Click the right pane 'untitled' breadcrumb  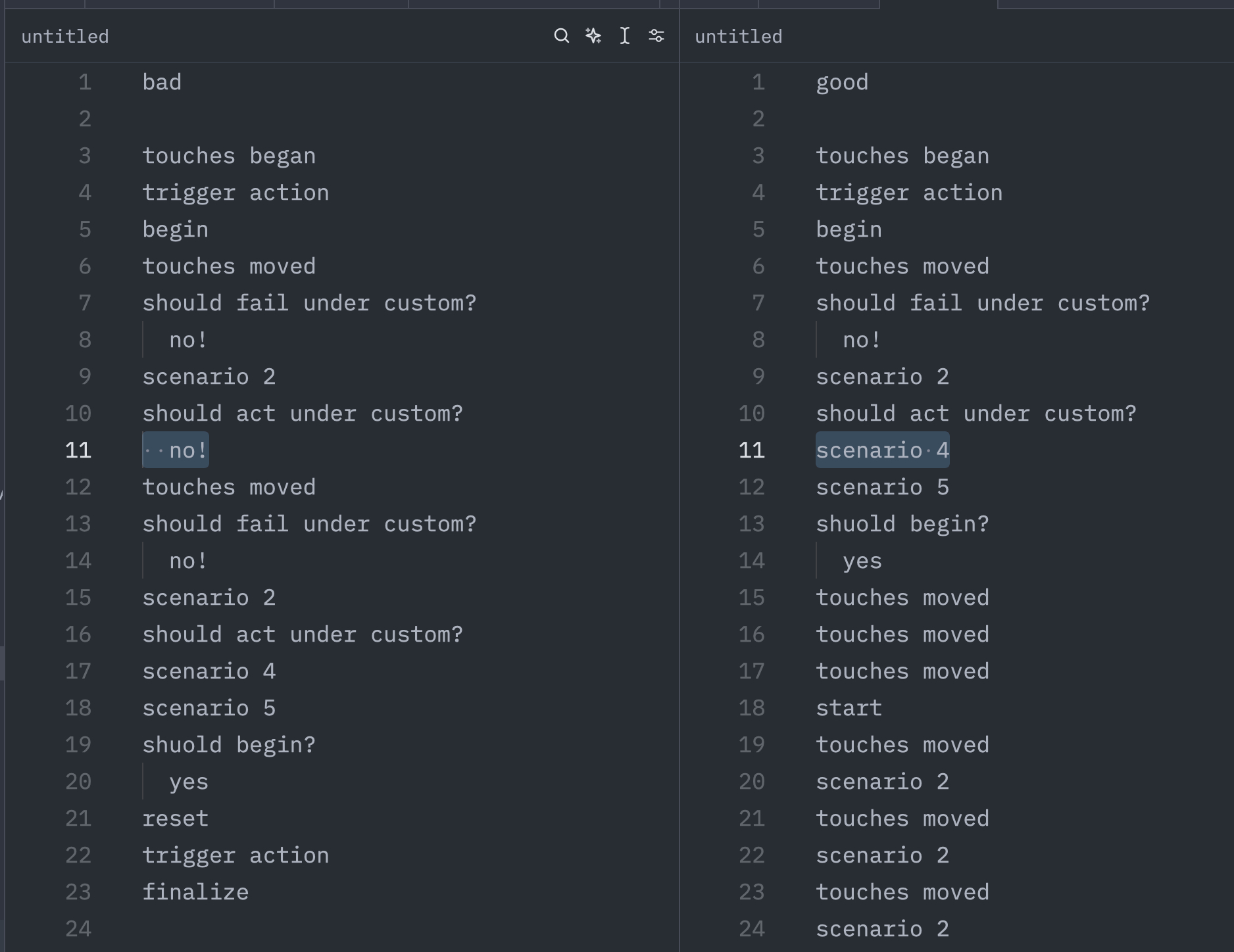point(738,37)
